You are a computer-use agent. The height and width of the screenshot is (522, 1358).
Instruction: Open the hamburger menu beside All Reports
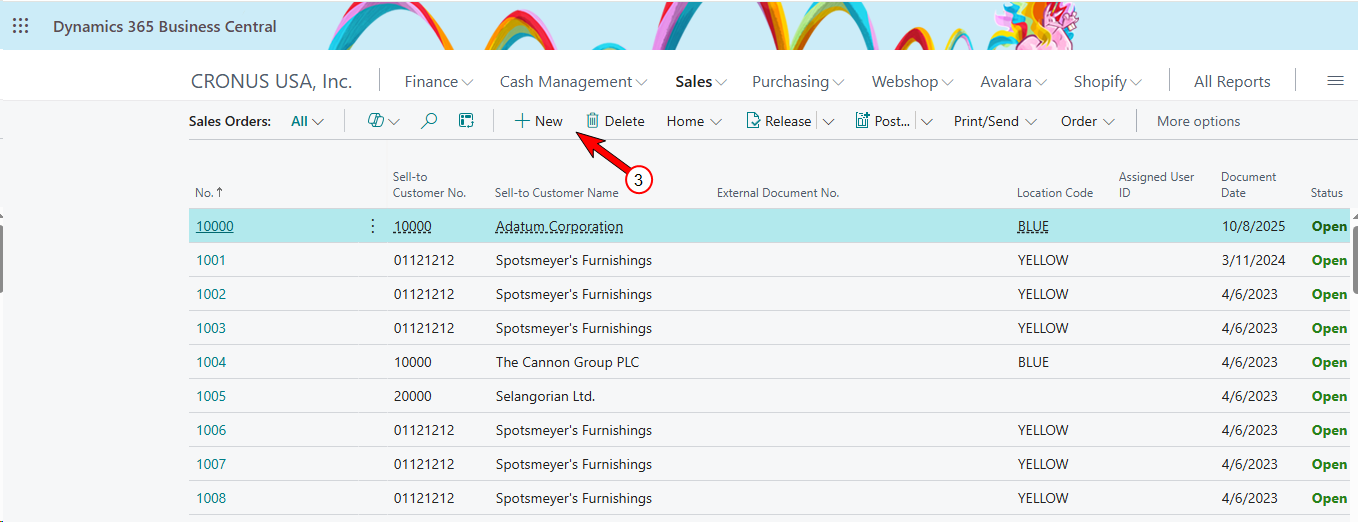click(x=1335, y=81)
